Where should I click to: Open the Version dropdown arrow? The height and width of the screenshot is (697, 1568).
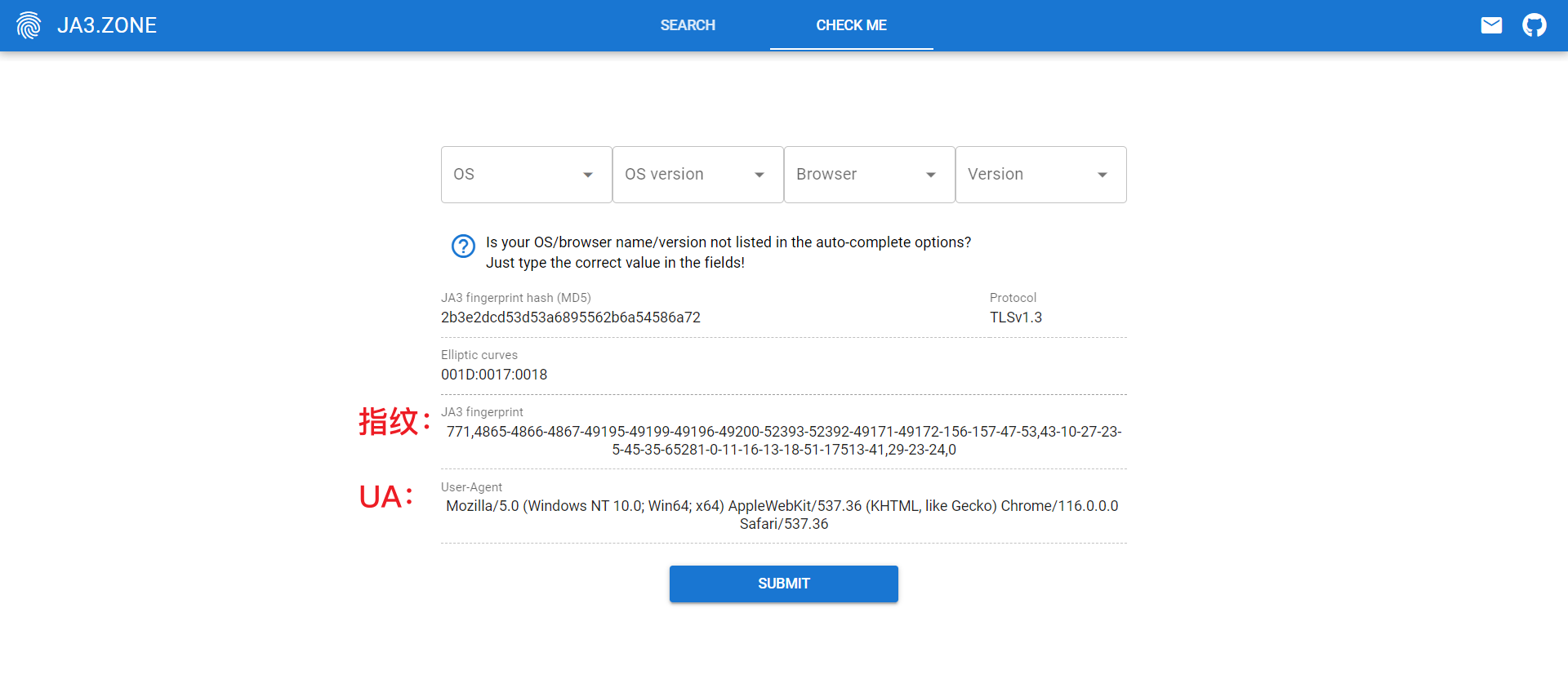[x=1102, y=175]
